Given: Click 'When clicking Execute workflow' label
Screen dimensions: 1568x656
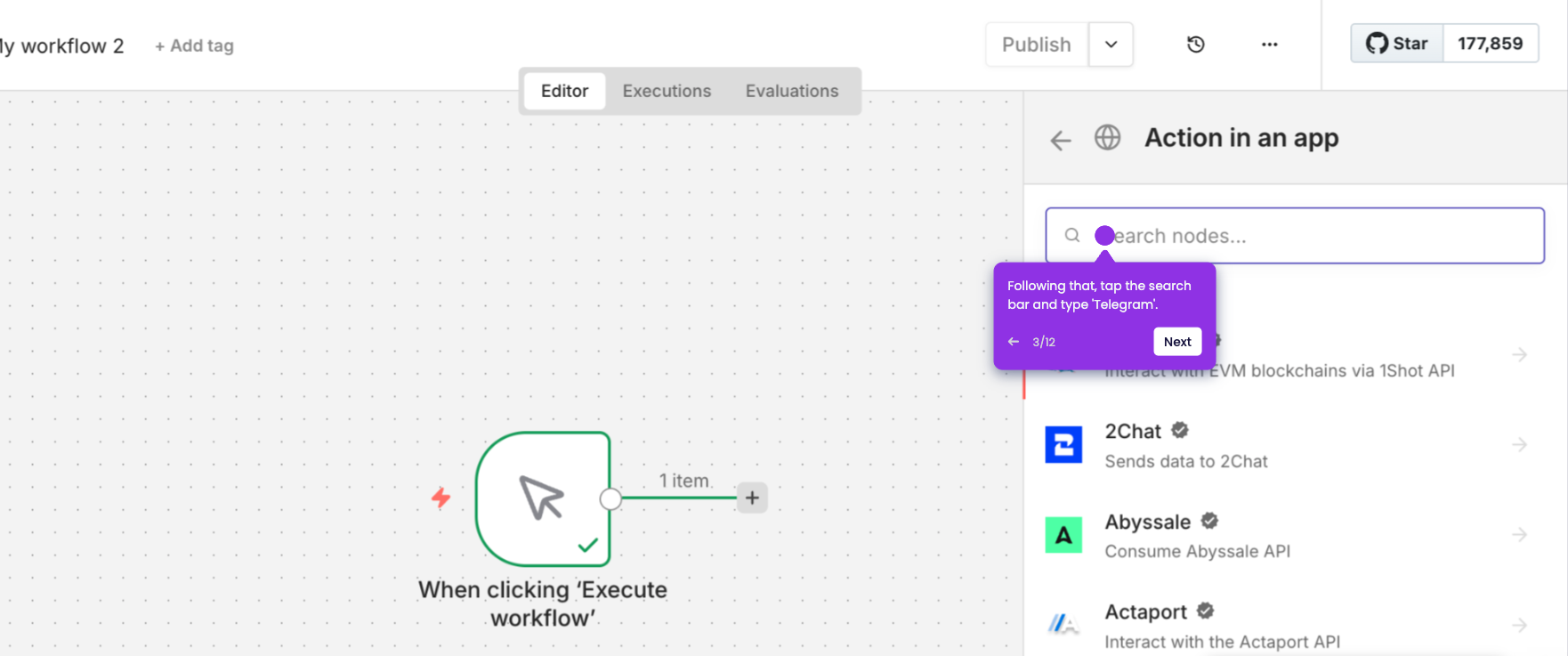Looking at the screenshot, I should (x=543, y=603).
